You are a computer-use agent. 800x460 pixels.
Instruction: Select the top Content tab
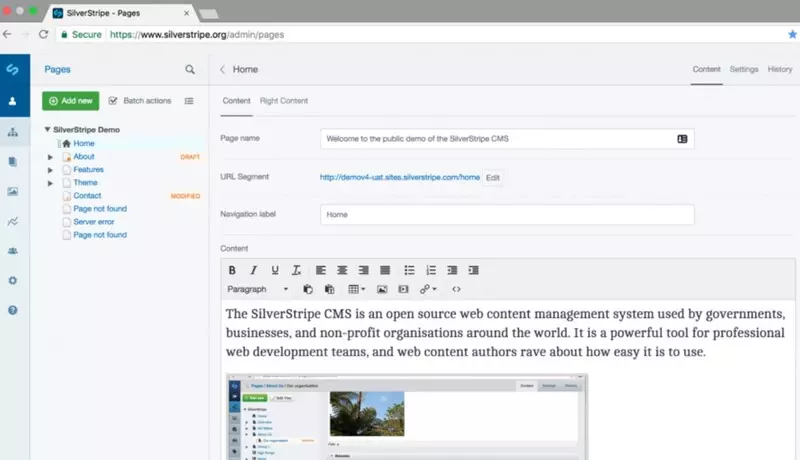pos(706,69)
